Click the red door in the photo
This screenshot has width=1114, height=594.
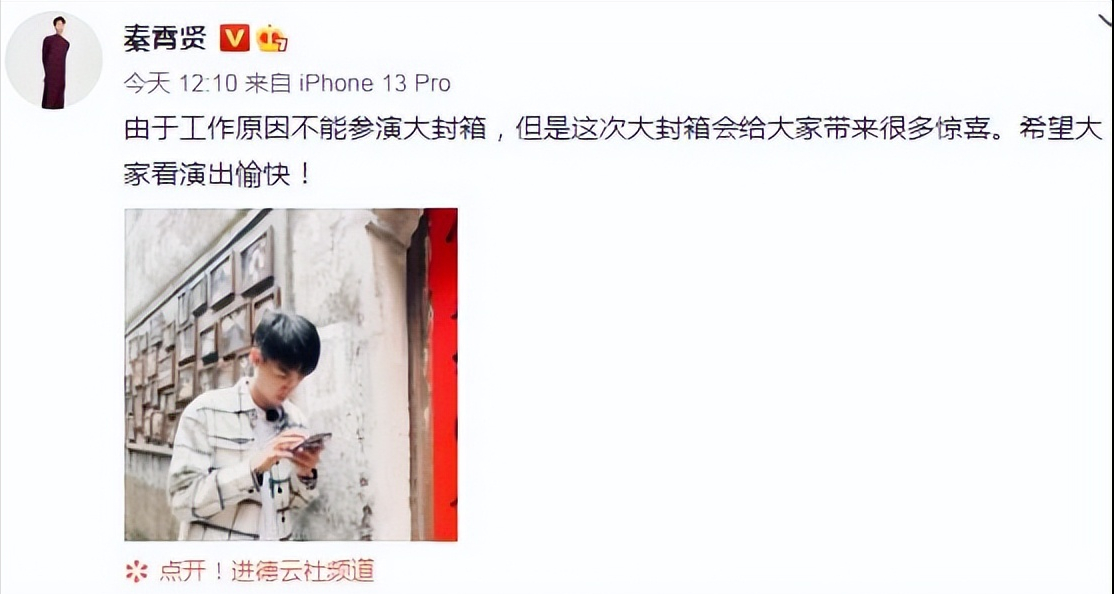pyautogui.click(x=443, y=374)
